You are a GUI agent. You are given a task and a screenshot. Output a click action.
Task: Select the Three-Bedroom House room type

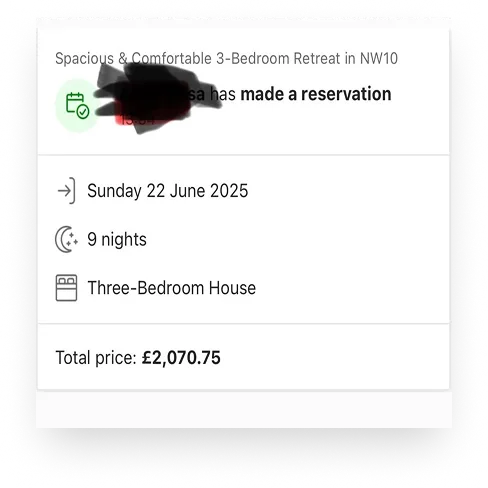[172, 288]
